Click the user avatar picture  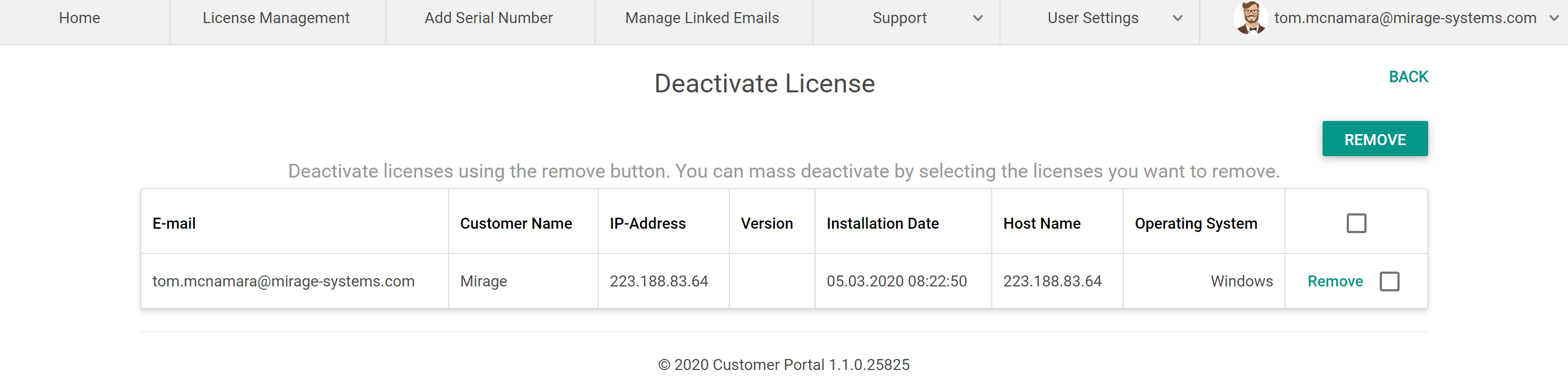[1250, 18]
